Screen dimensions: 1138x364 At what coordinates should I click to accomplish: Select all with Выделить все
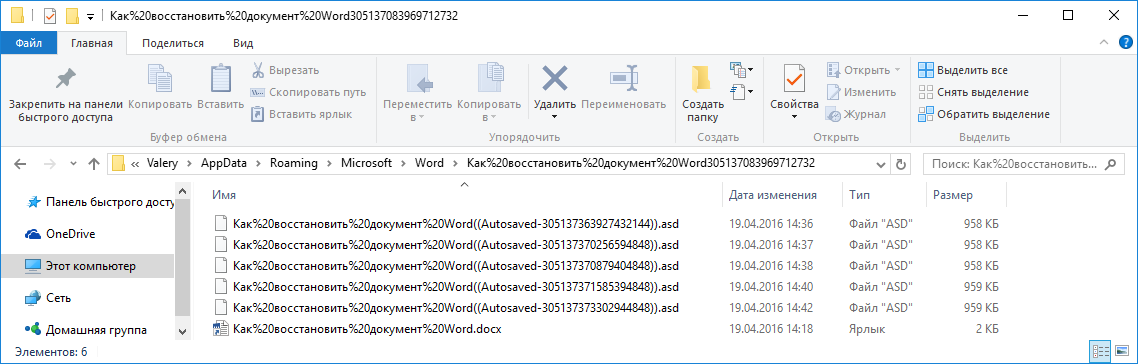click(963, 70)
